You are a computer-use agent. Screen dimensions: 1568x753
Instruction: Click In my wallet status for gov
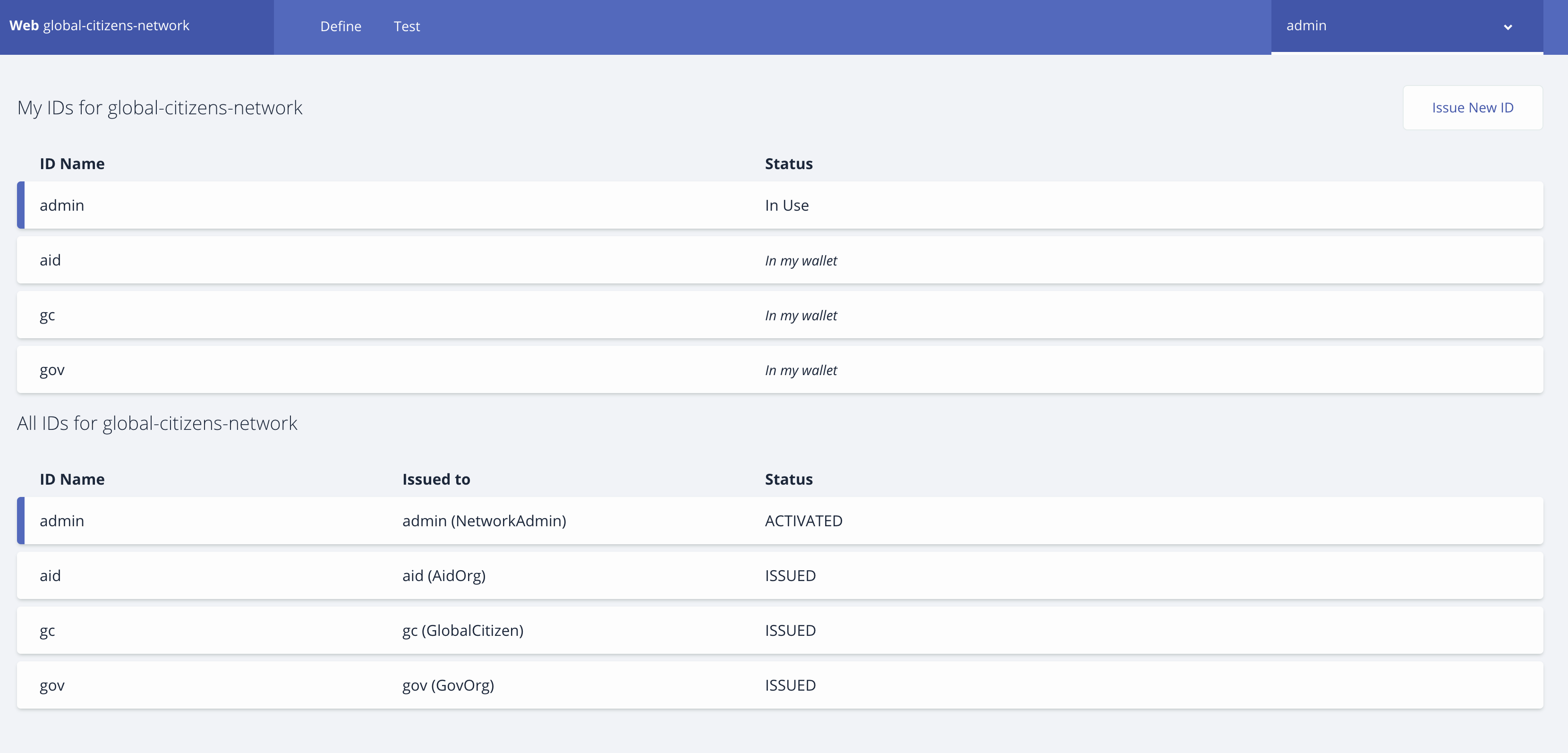801,370
